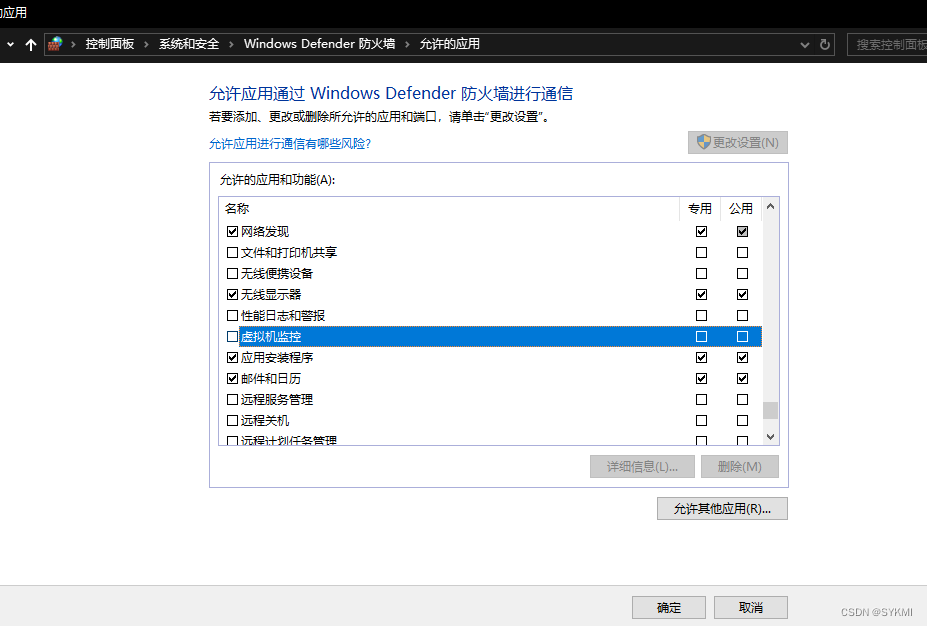
Task: Click the up arrow navigation icon
Action: 31,44
